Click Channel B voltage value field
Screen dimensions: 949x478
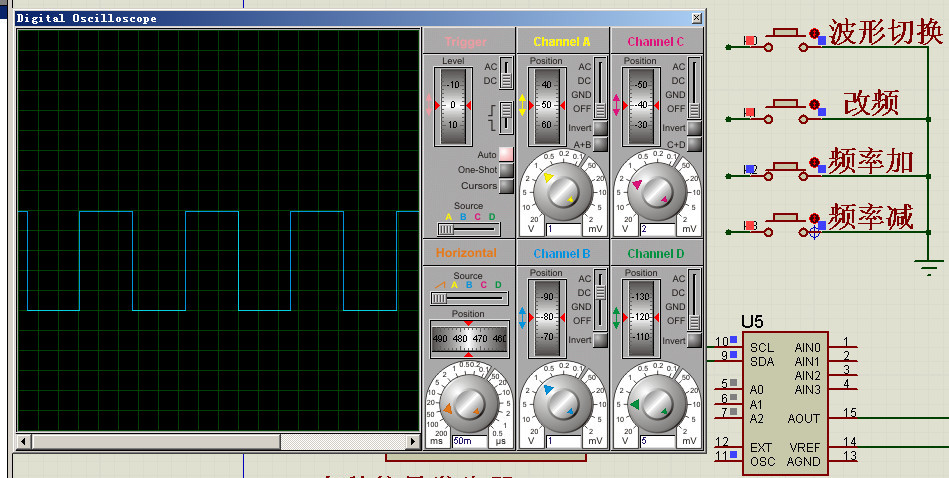point(563,441)
